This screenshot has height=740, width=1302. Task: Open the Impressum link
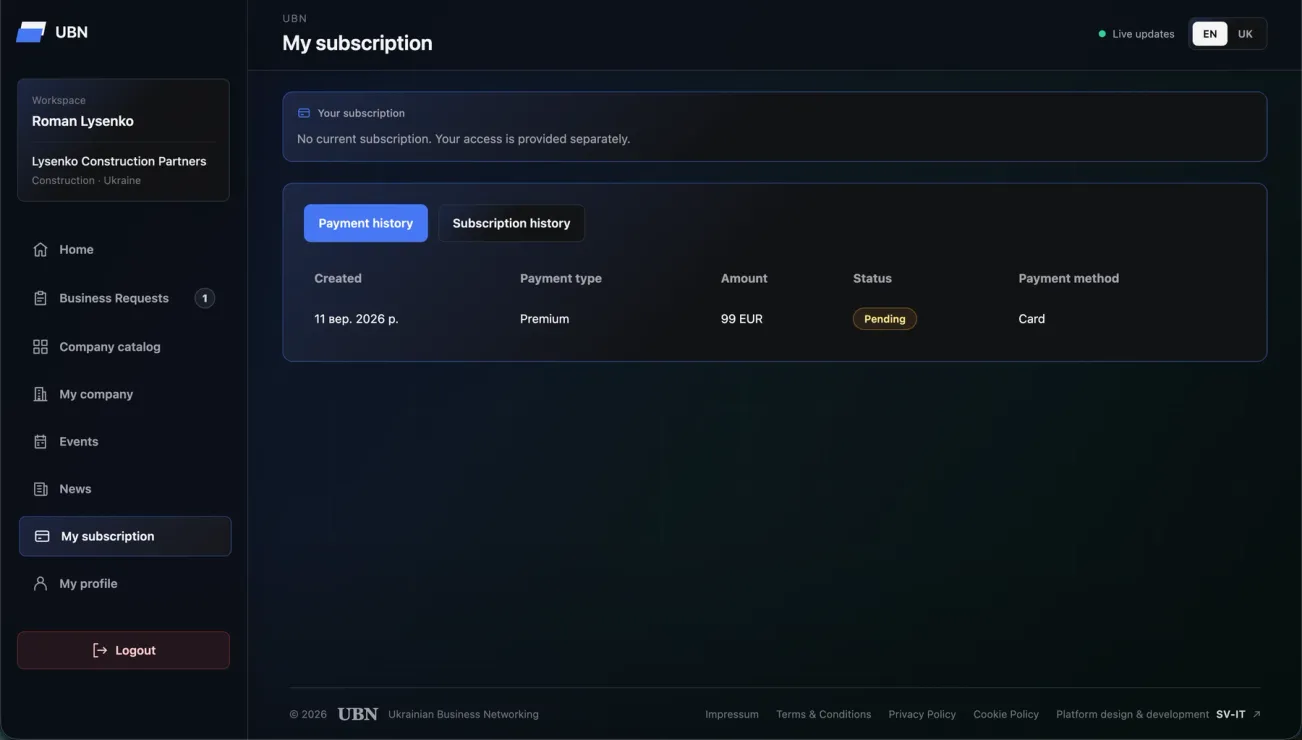pos(732,714)
